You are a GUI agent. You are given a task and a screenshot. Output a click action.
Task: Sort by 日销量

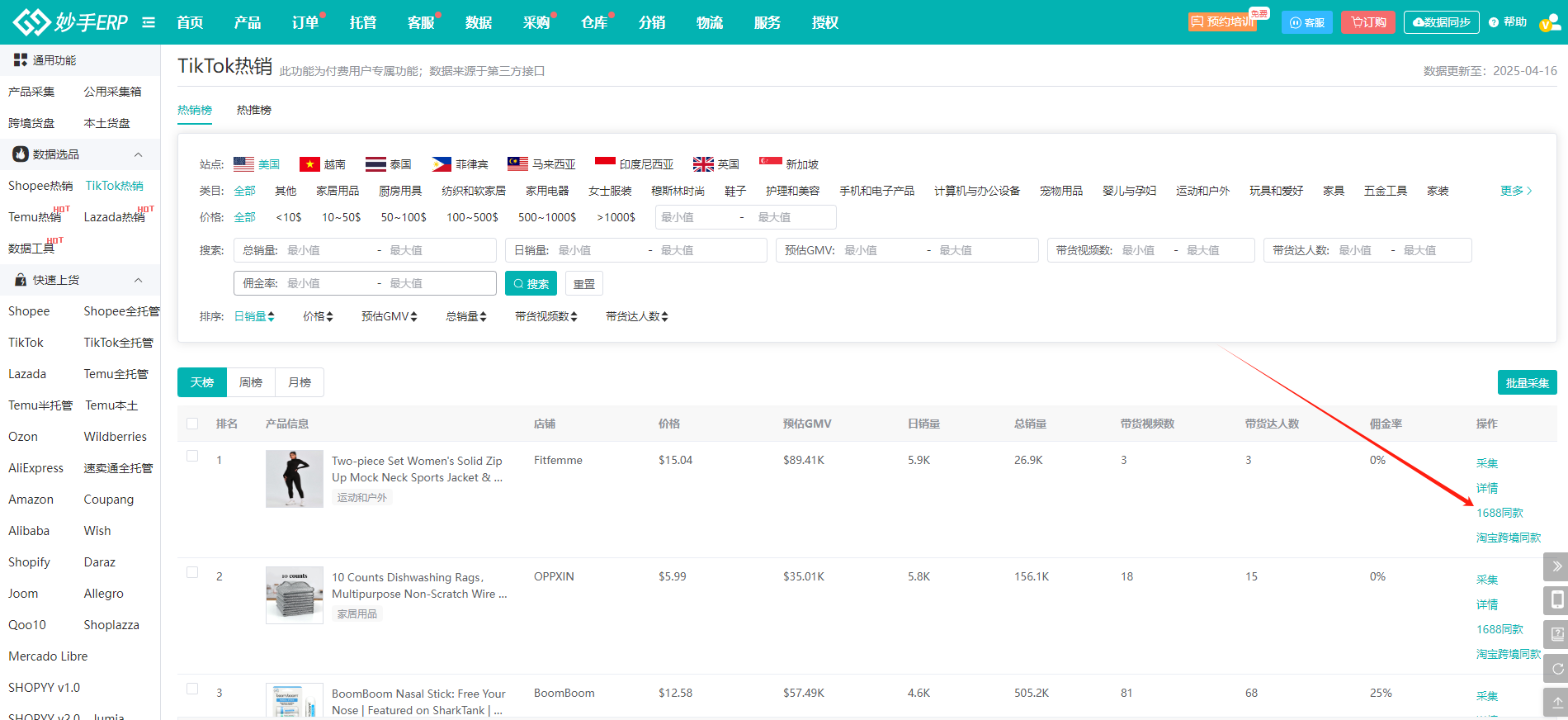tap(254, 316)
